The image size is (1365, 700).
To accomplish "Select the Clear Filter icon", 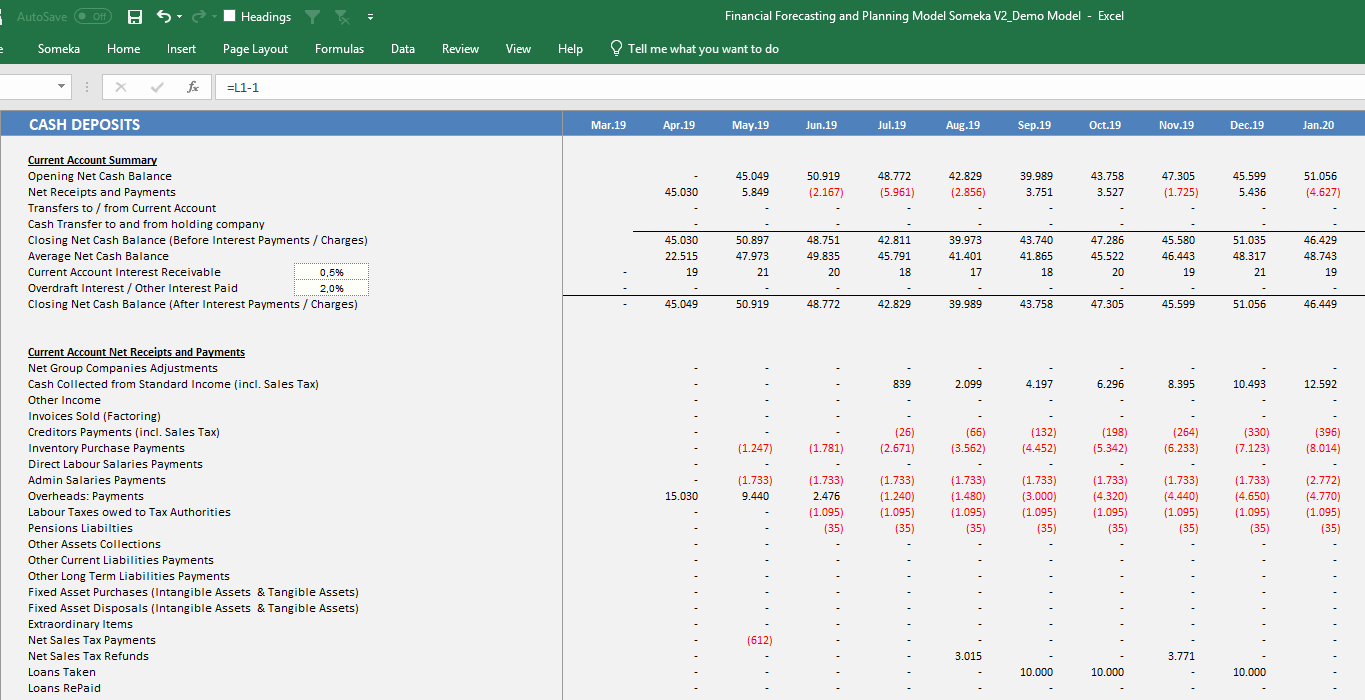I will [342, 16].
